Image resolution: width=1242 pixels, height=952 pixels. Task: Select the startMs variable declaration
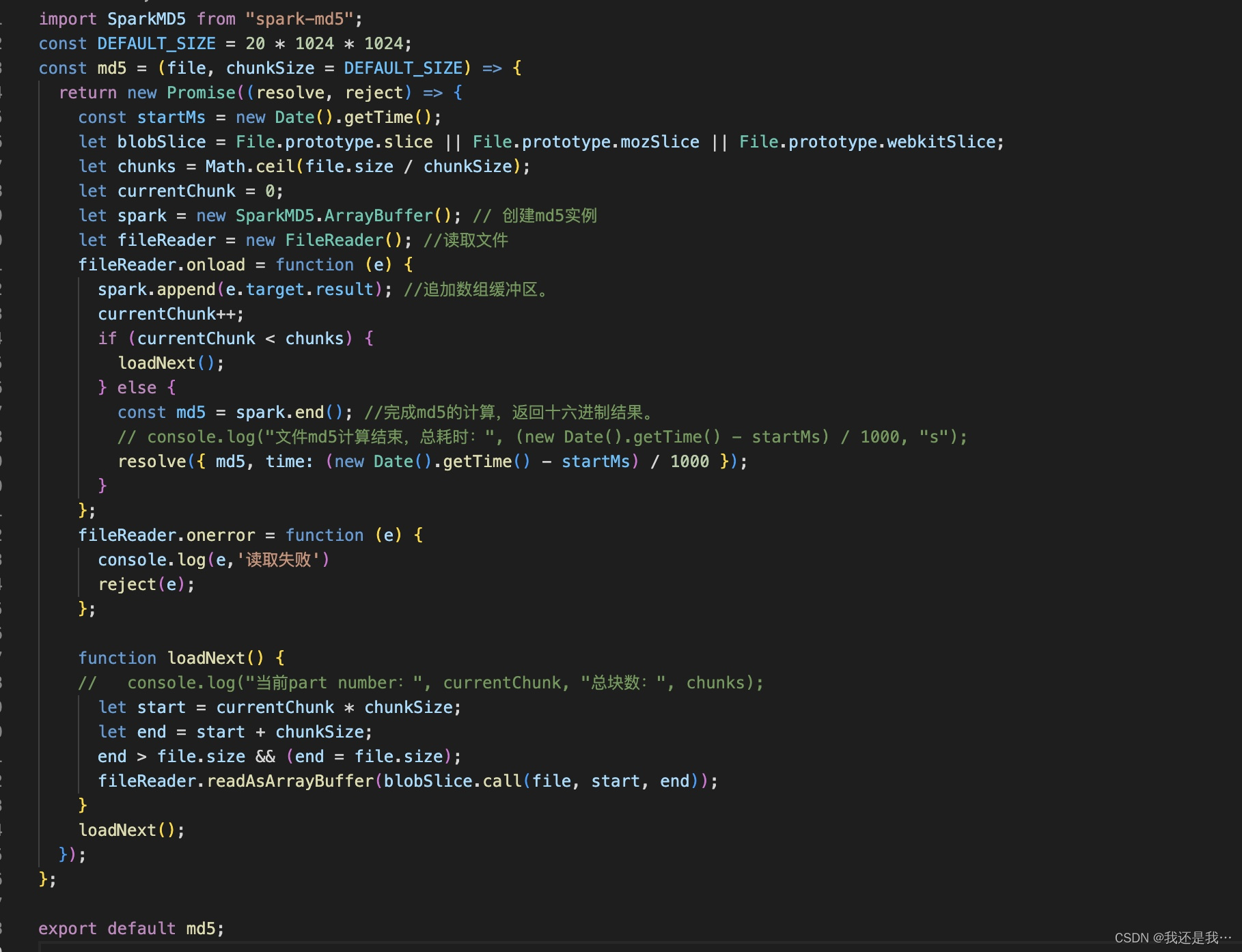tap(171, 117)
